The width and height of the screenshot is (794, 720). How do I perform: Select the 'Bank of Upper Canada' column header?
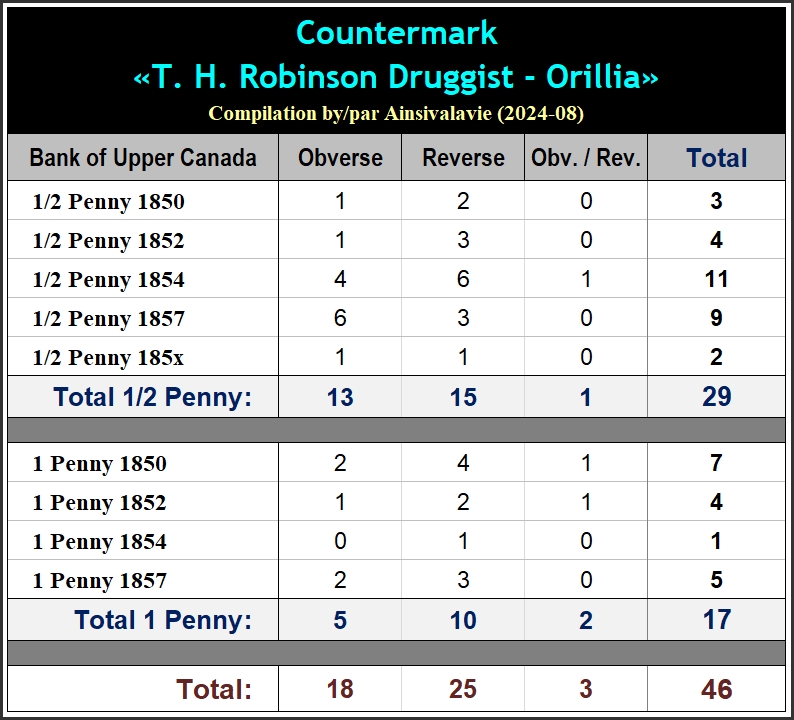pyautogui.click(x=143, y=157)
